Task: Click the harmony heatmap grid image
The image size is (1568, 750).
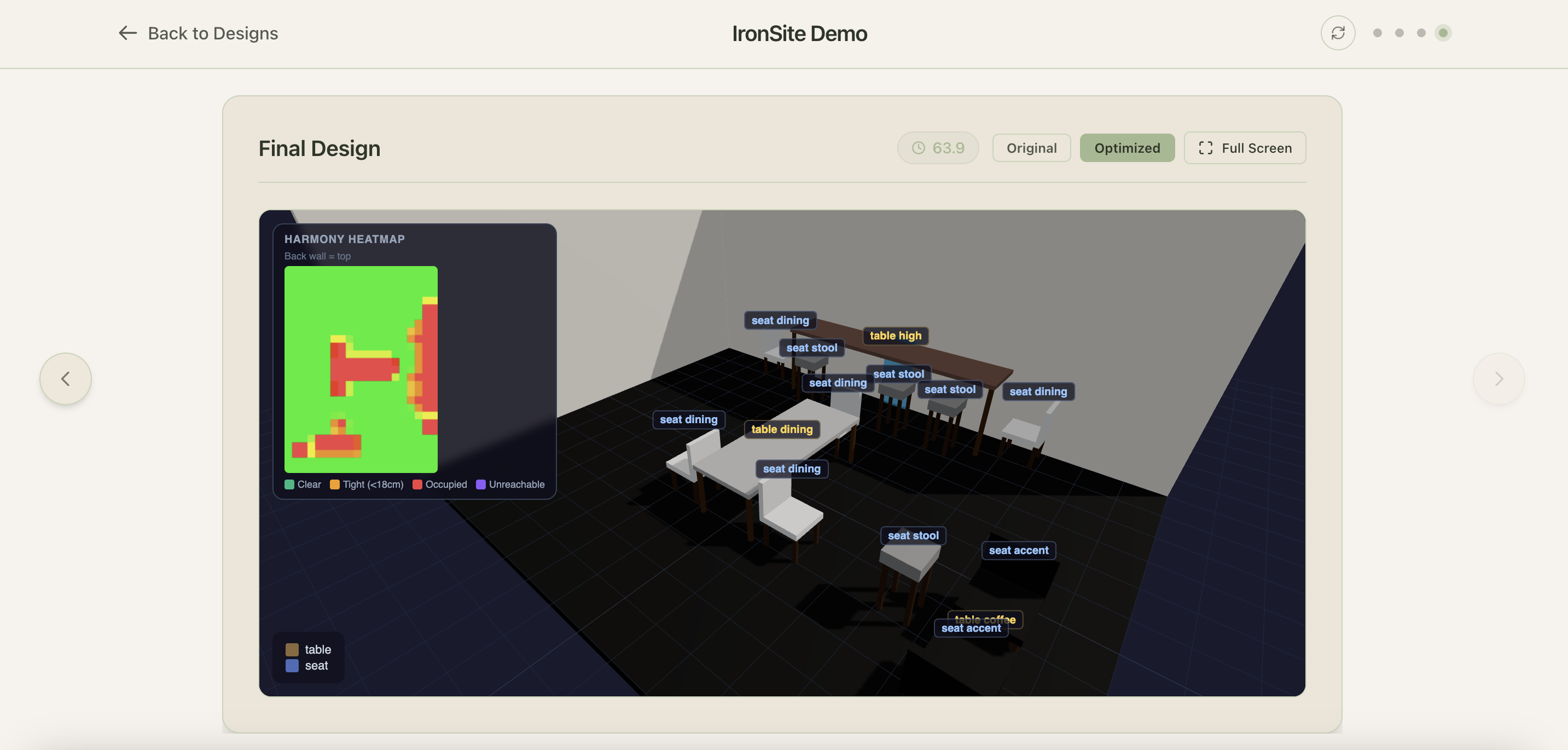Action: [x=361, y=368]
